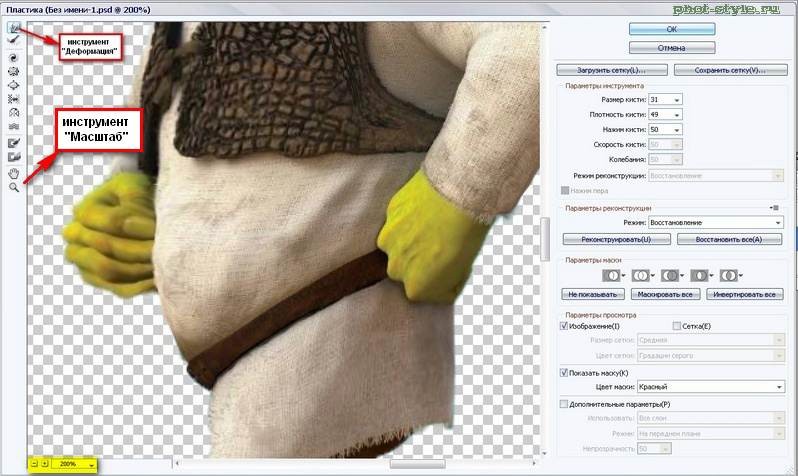Open the Цвет сетки Градации серого dropdown
798x476 pixels.
pyautogui.click(x=710, y=355)
